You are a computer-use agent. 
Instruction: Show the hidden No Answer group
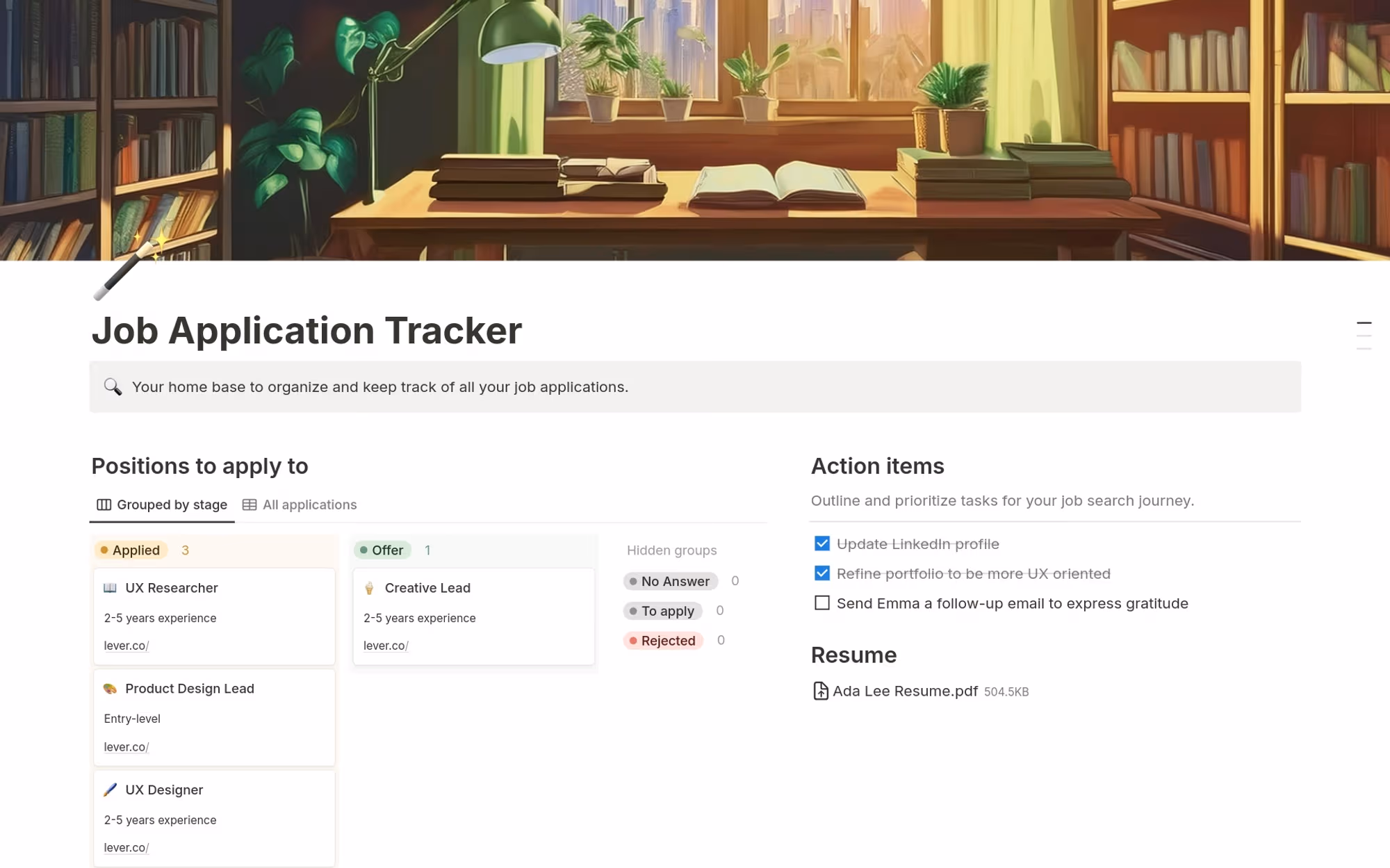click(x=670, y=581)
